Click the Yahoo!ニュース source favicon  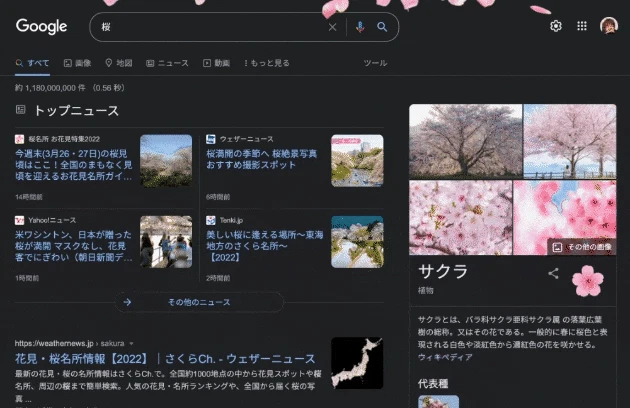pos(19,220)
